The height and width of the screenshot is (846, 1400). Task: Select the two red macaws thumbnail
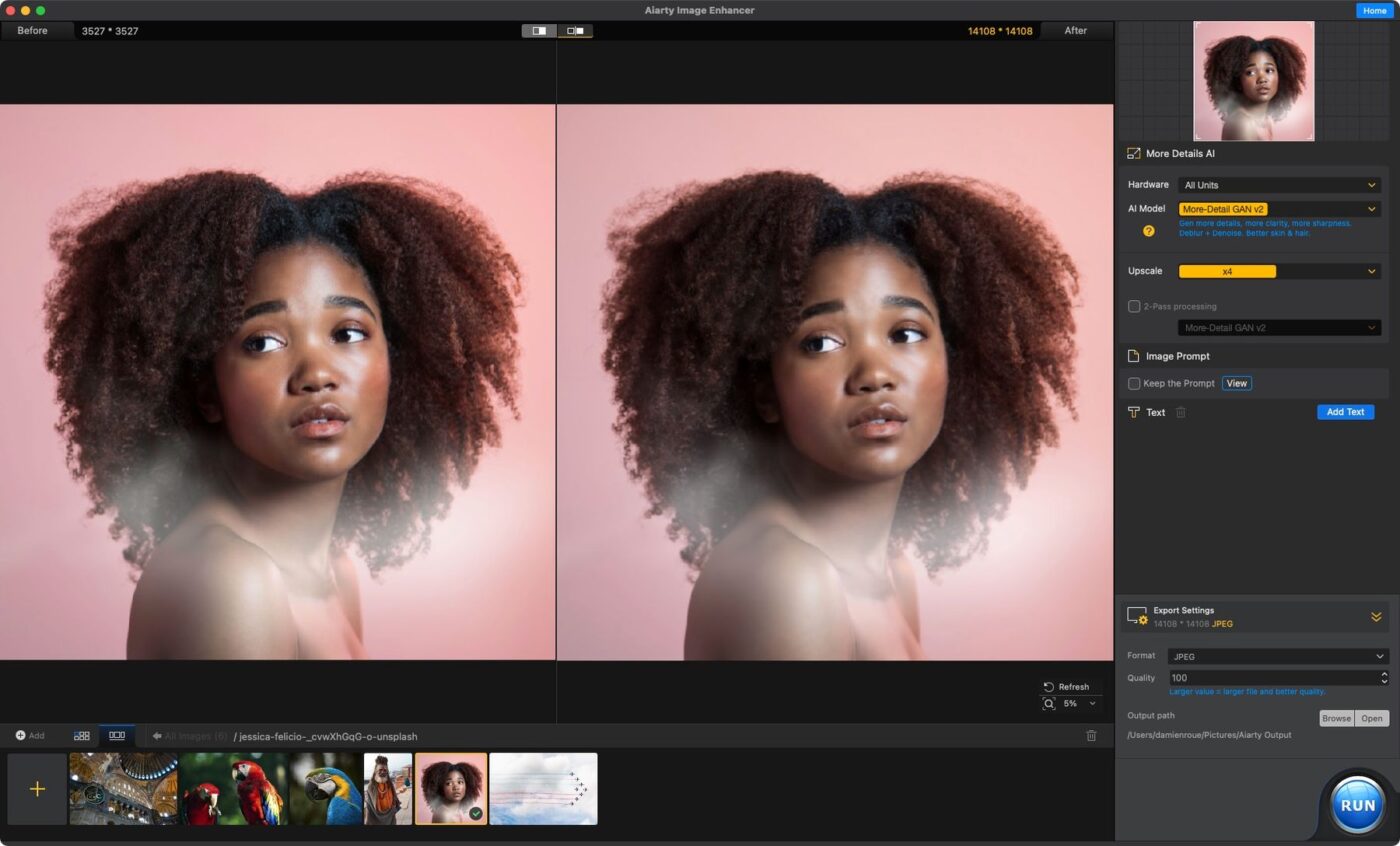[x=233, y=789]
